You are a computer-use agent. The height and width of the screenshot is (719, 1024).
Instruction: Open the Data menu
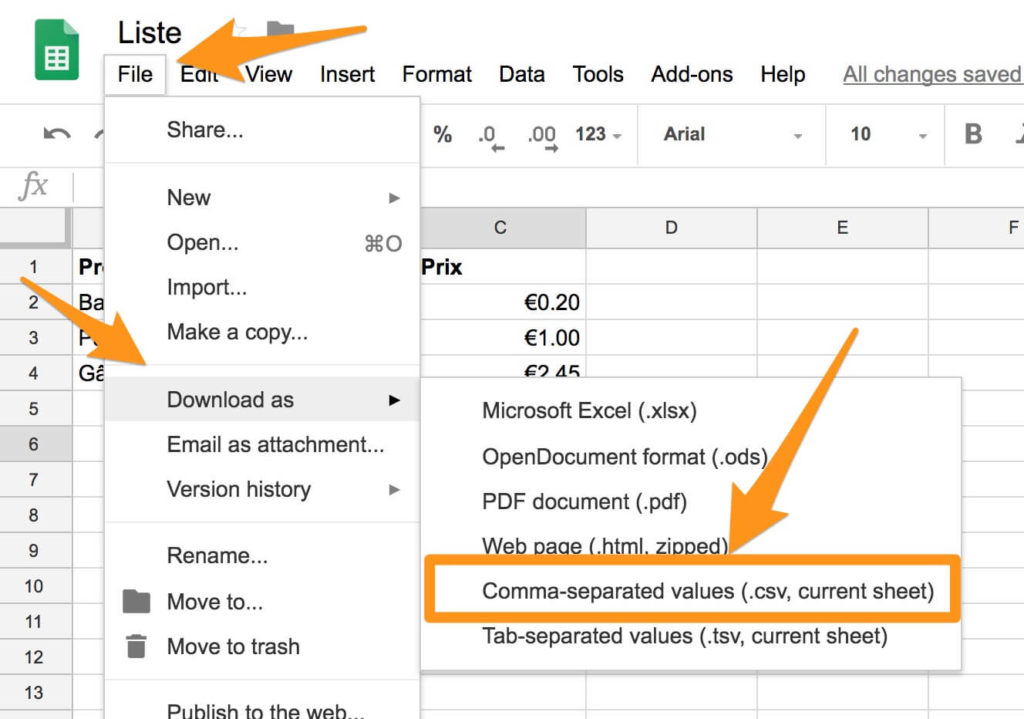522,74
